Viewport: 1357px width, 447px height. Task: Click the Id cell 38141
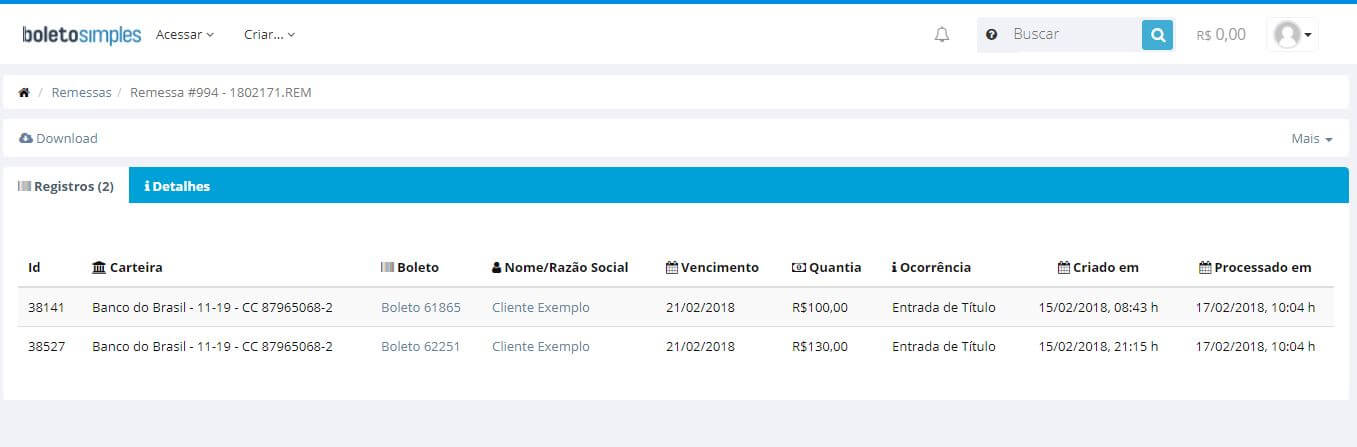click(46, 308)
